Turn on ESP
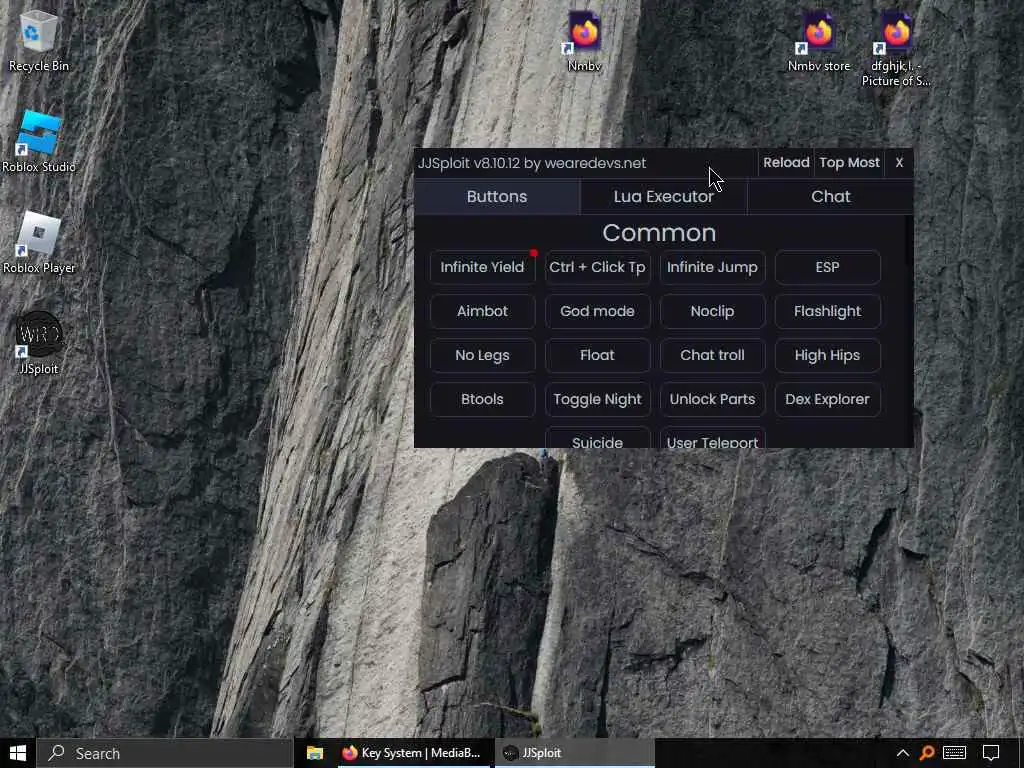 click(x=827, y=267)
